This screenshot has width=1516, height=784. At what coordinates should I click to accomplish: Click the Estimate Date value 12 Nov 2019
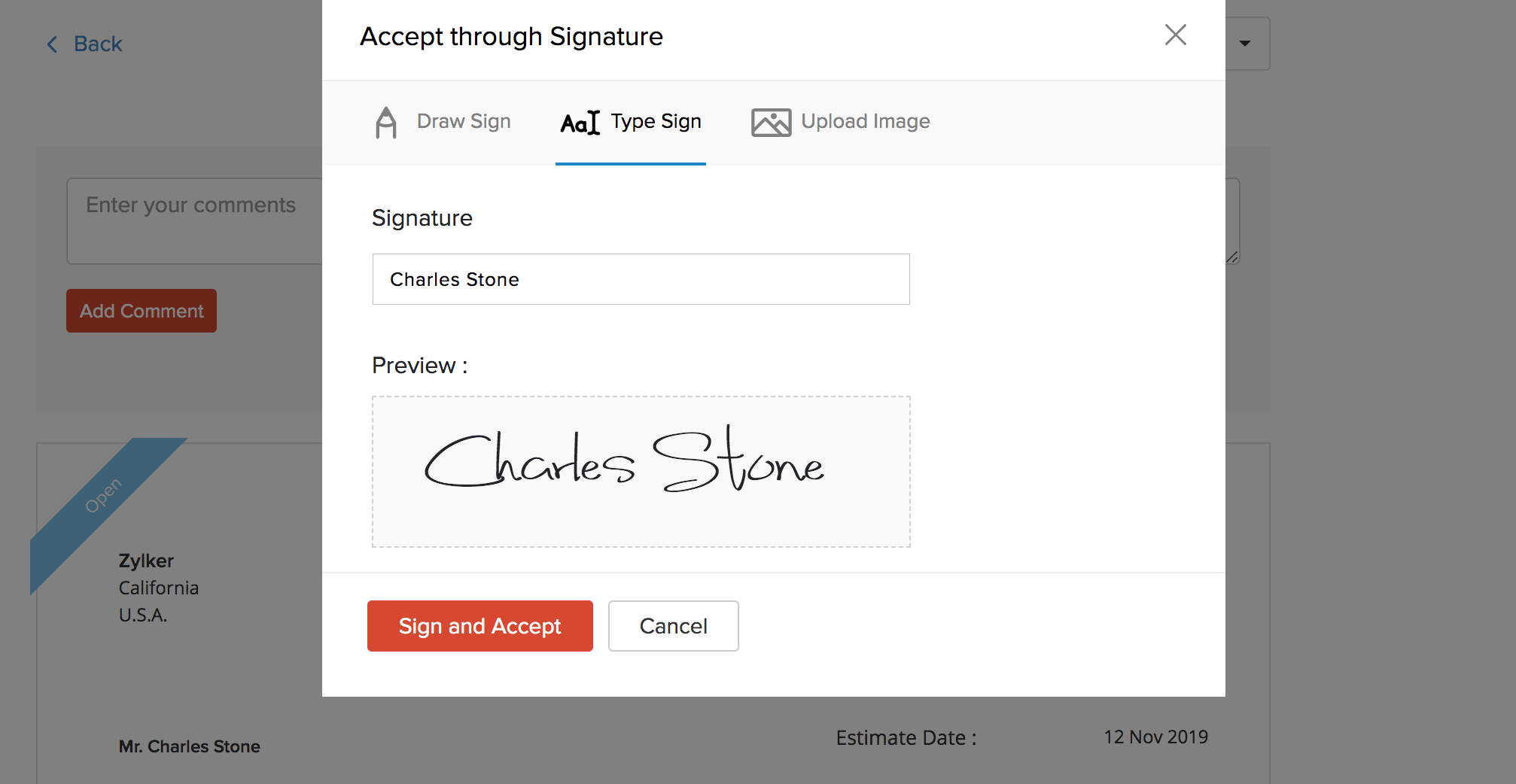coord(1155,737)
